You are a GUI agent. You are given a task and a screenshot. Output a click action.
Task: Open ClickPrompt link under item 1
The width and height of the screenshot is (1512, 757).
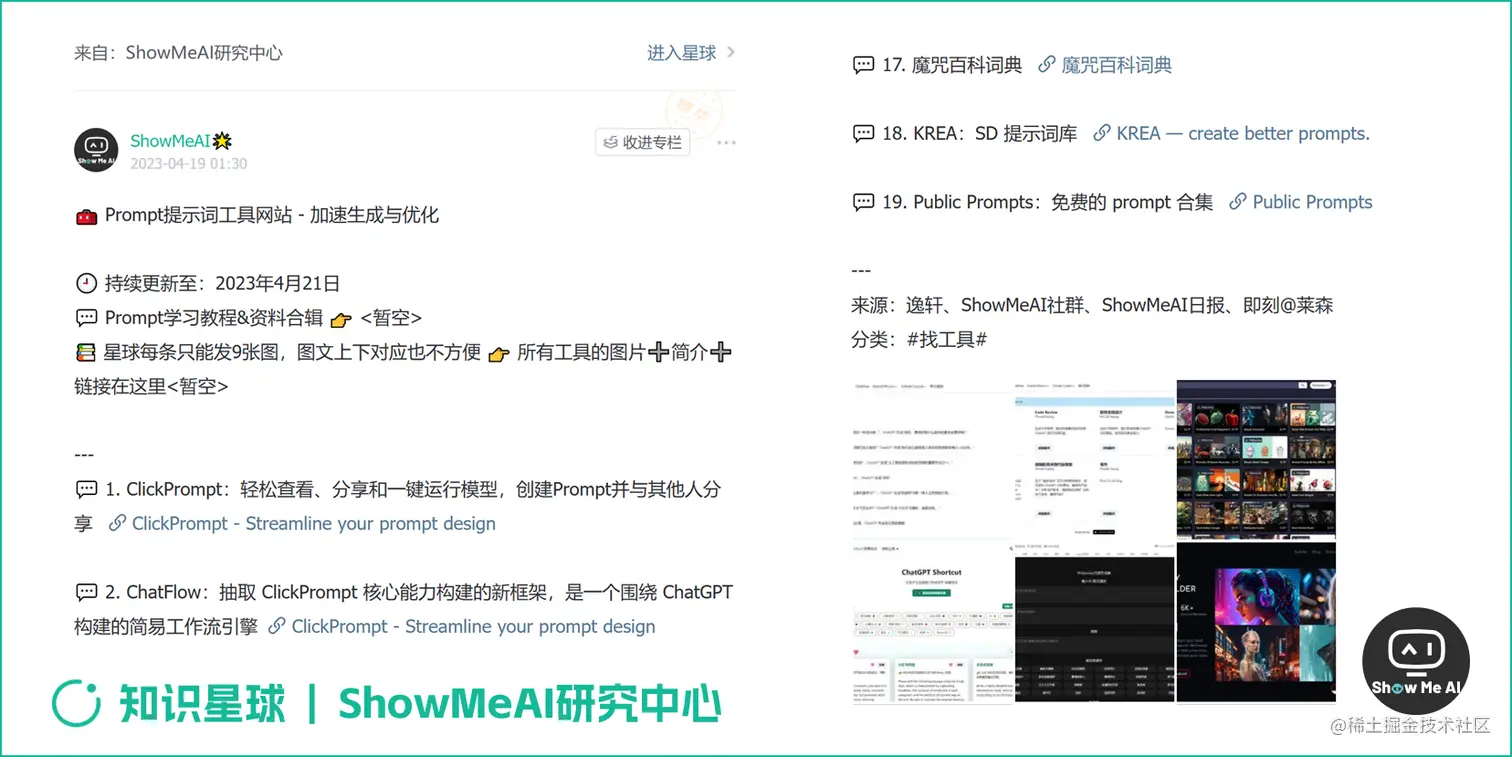pyautogui.click(x=313, y=523)
